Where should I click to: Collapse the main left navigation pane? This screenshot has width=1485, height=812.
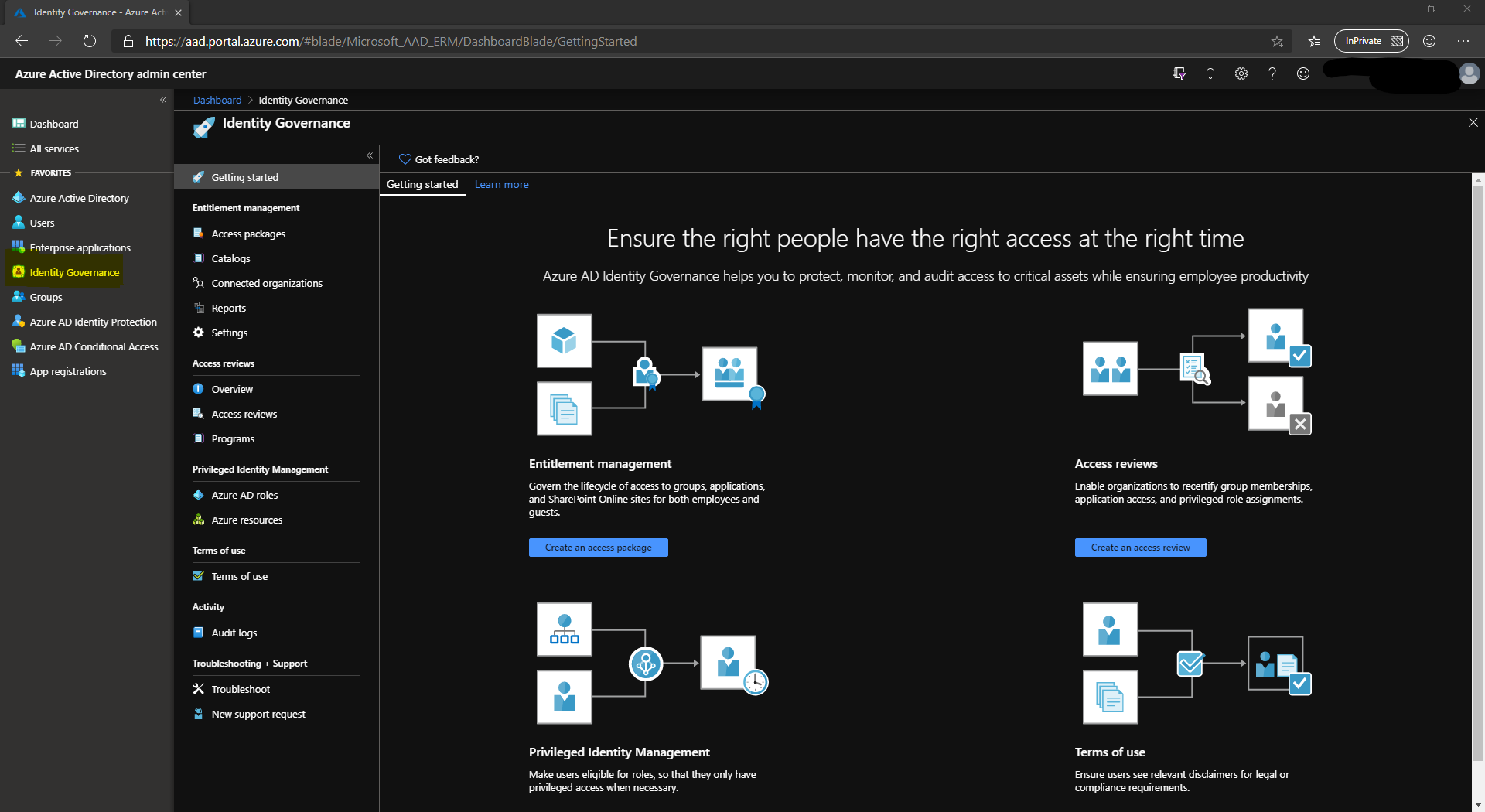click(163, 100)
